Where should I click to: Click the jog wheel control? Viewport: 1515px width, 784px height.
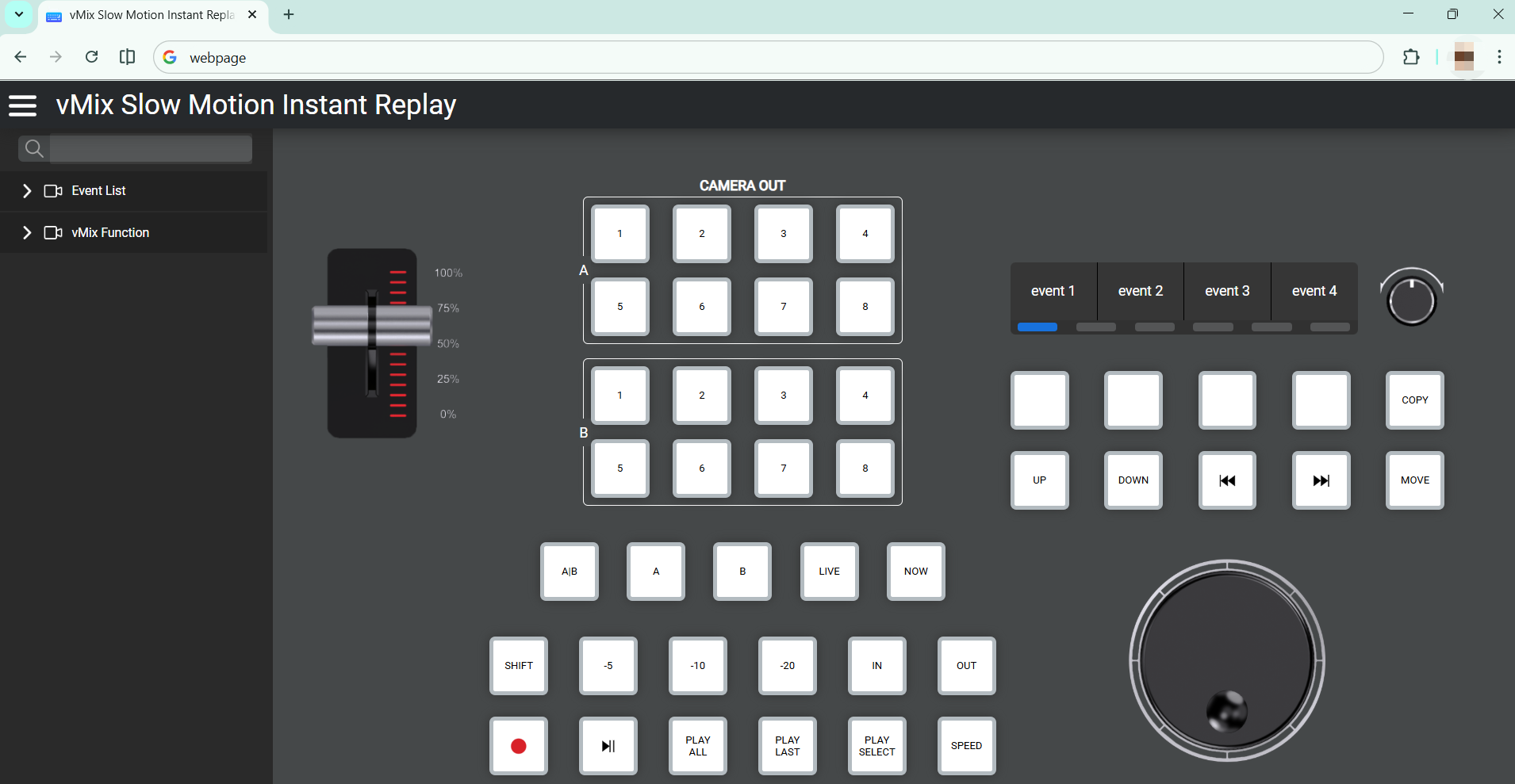tap(1225, 660)
